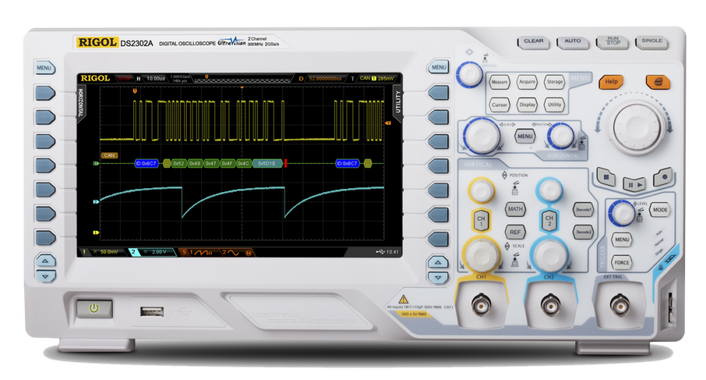
Task: Click the up arrow key right of screen
Action: pyautogui.click(x=438, y=262)
